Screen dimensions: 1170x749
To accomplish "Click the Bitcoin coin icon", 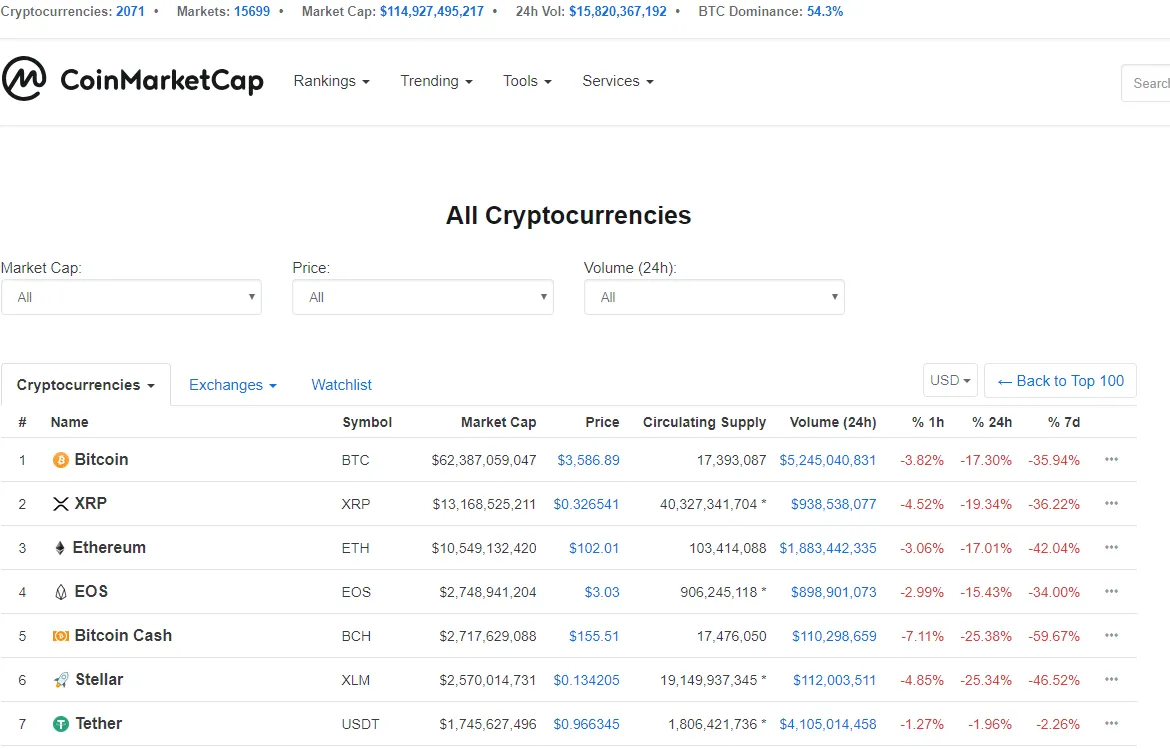I will click(60, 460).
